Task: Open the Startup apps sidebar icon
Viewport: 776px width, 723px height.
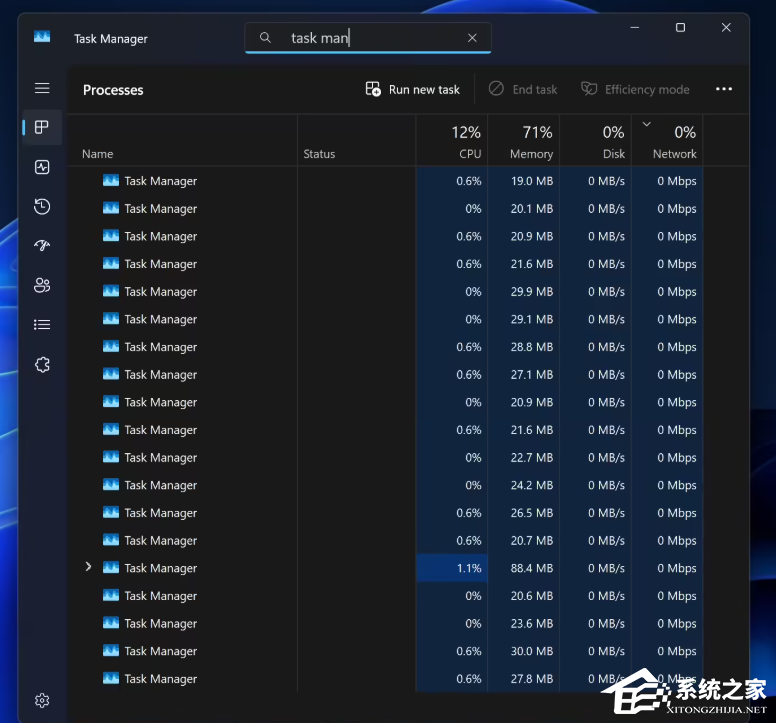Action: (x=42, y=245)
